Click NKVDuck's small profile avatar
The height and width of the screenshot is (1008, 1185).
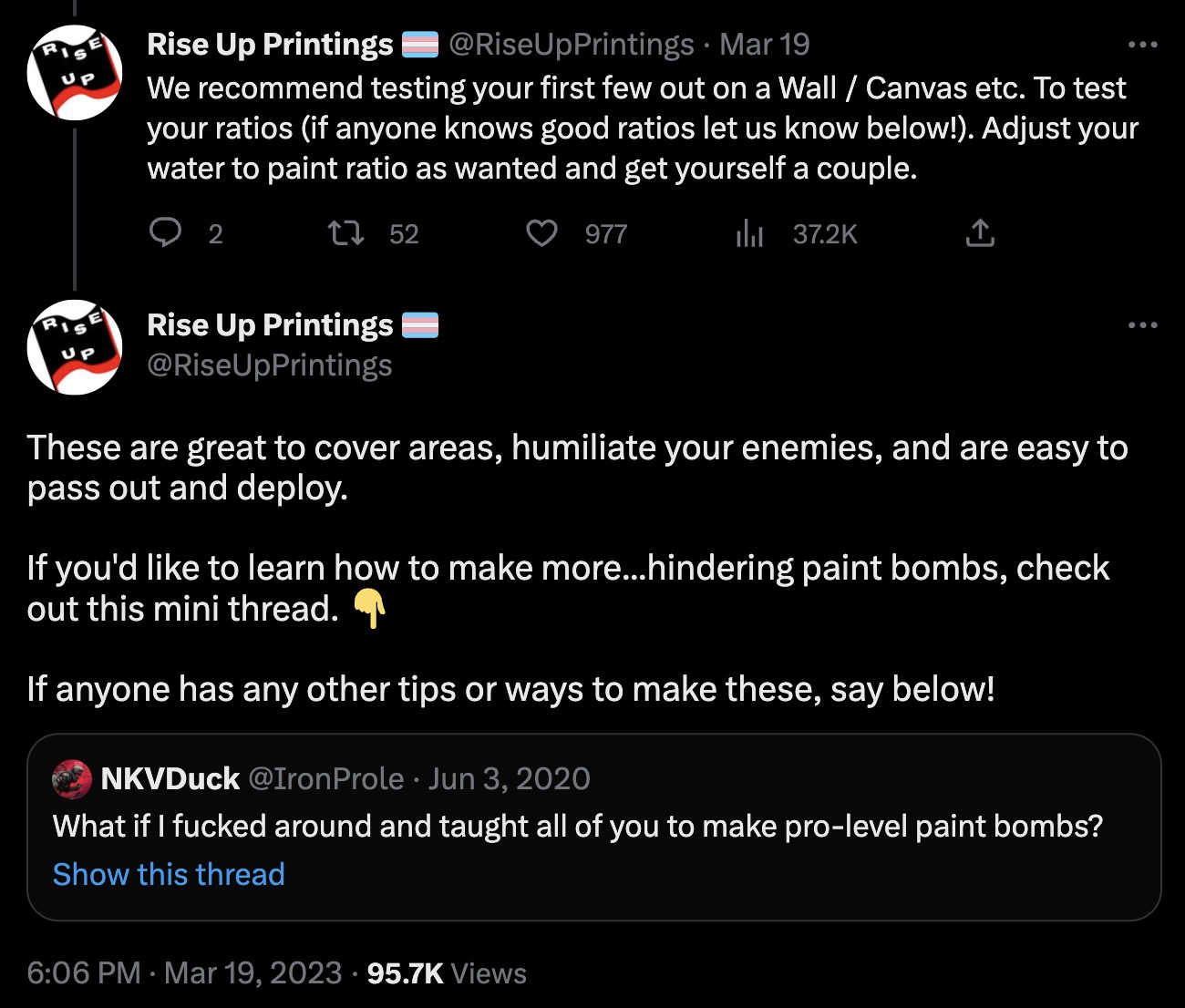click(x=72, y=779)
